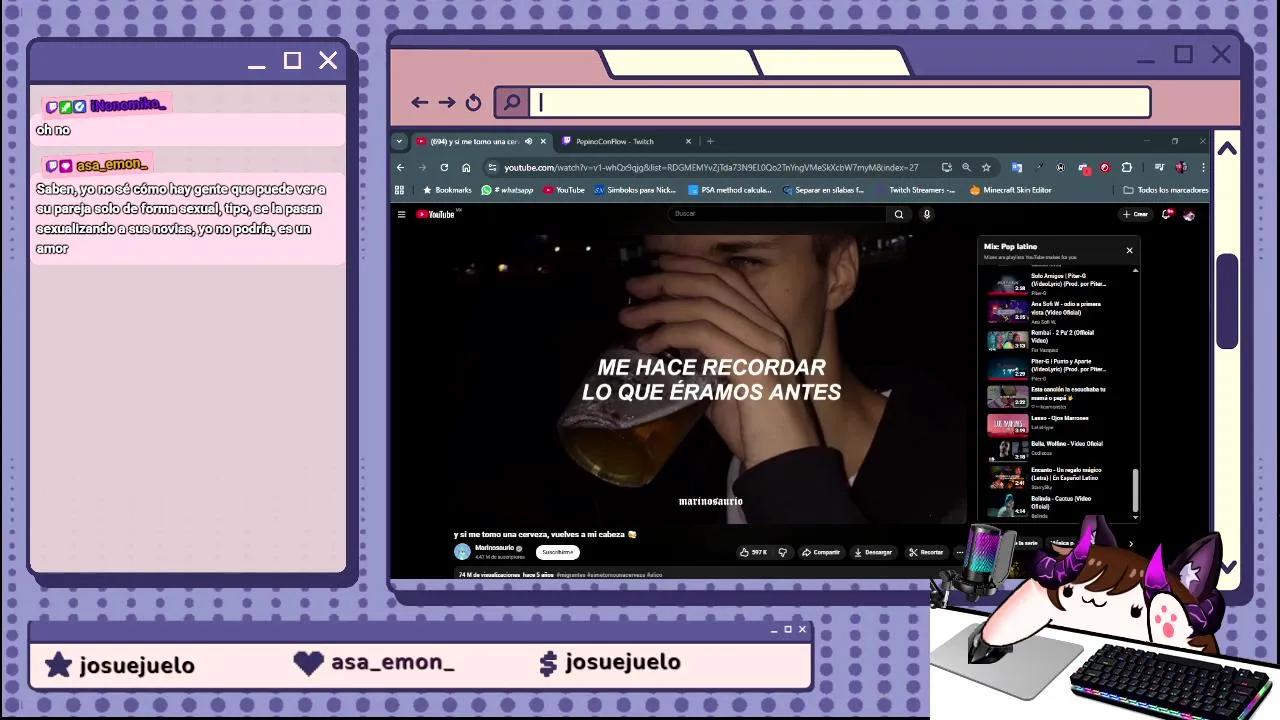Open the Minecraft Skin Editor bookmark

[1010, 190]
